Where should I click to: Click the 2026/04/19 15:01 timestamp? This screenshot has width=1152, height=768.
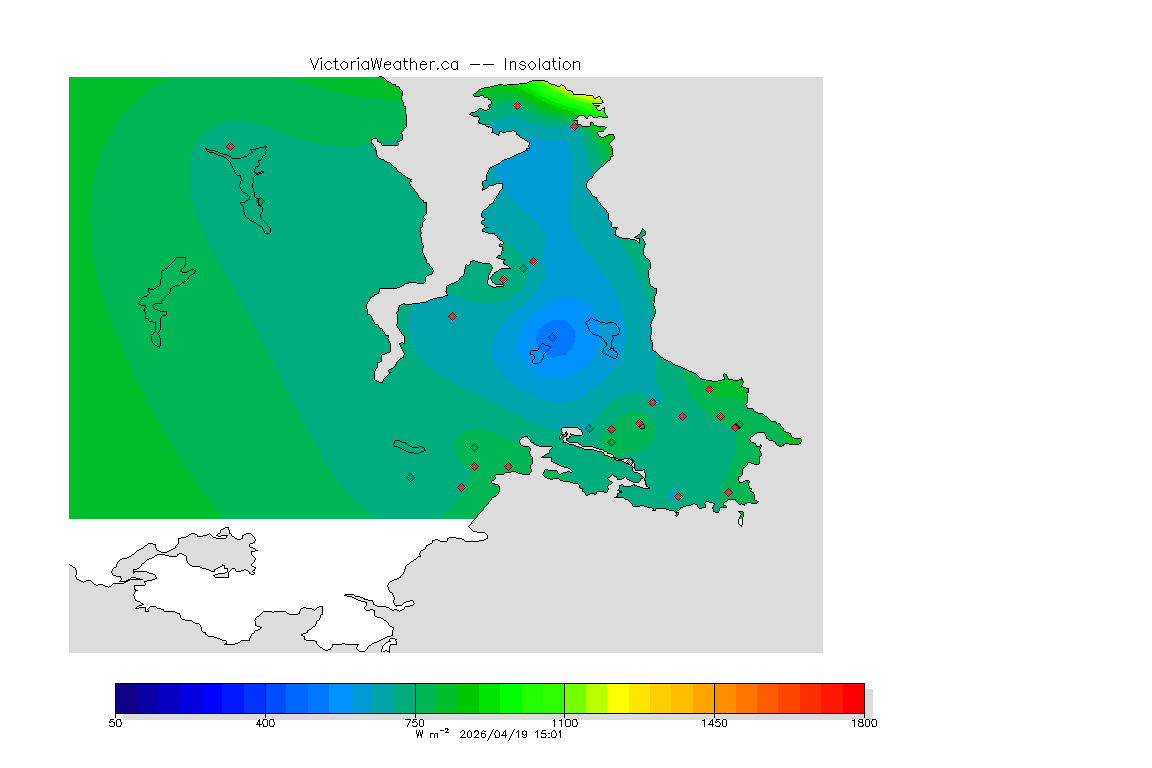511,733
